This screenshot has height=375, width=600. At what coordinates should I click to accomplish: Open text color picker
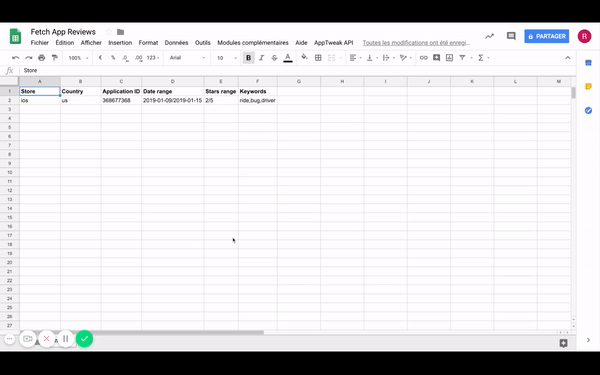pyautogui.click(x=288, y=58)
